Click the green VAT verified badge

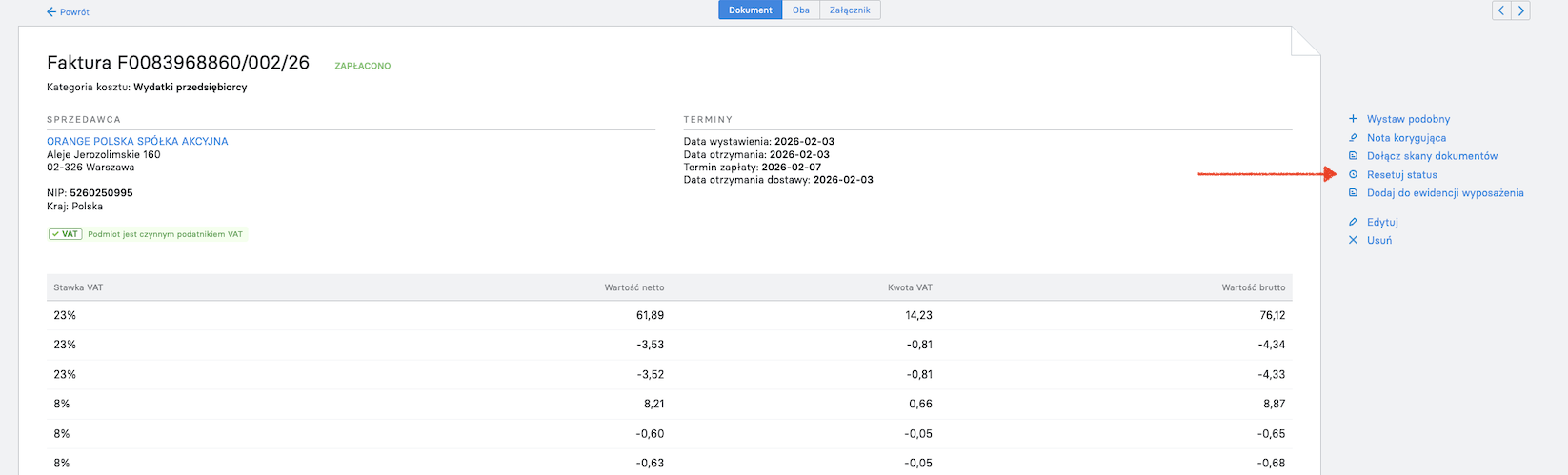click(66, 234)
